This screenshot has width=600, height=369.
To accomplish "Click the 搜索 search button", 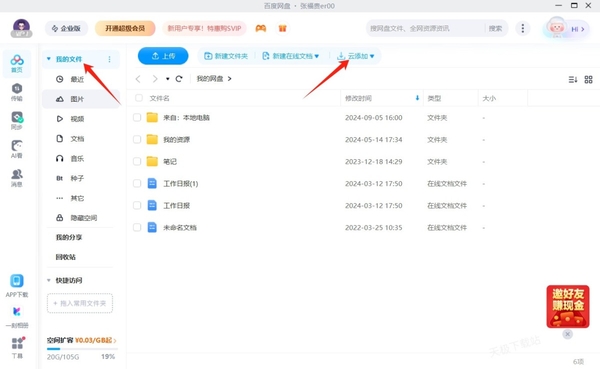I will click(495, 28).
